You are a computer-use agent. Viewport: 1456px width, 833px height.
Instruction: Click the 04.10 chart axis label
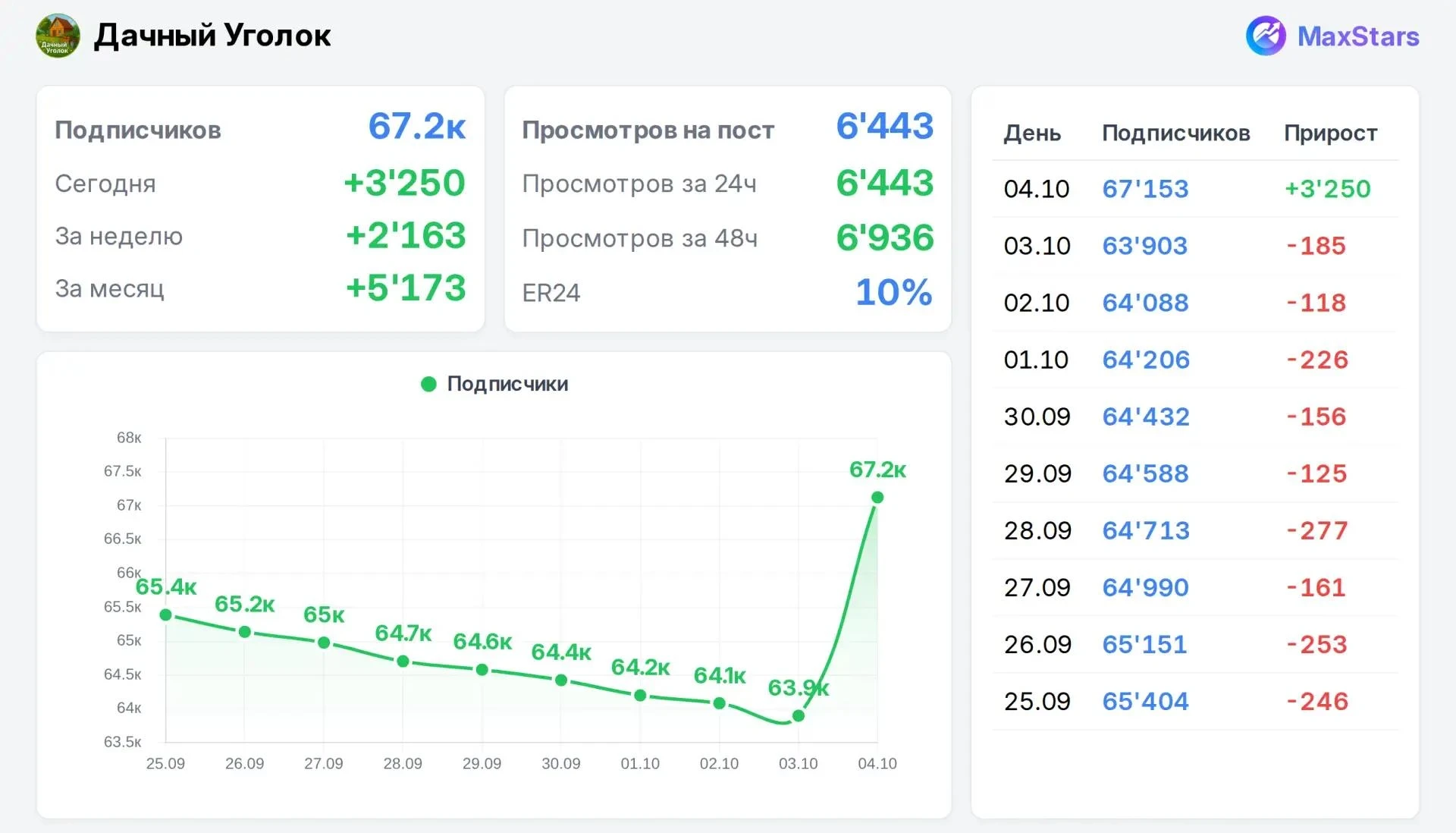tap(877, 764)
